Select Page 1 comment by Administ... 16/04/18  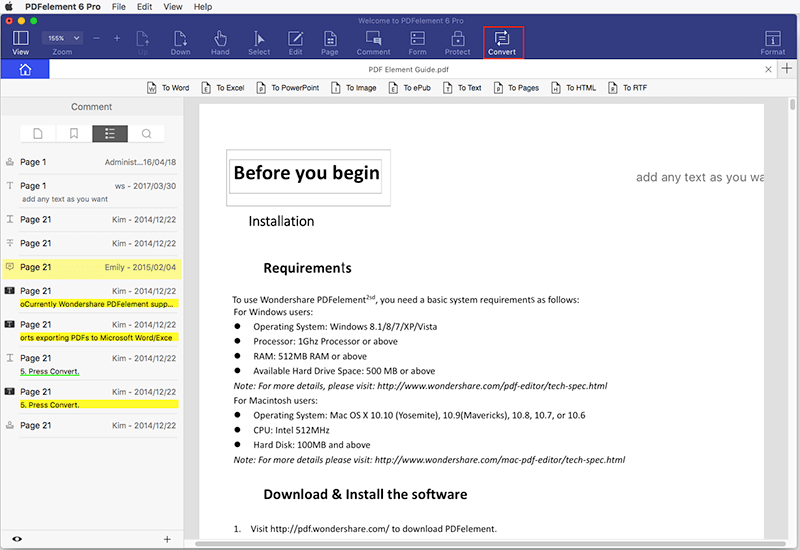tap(91, 162)
